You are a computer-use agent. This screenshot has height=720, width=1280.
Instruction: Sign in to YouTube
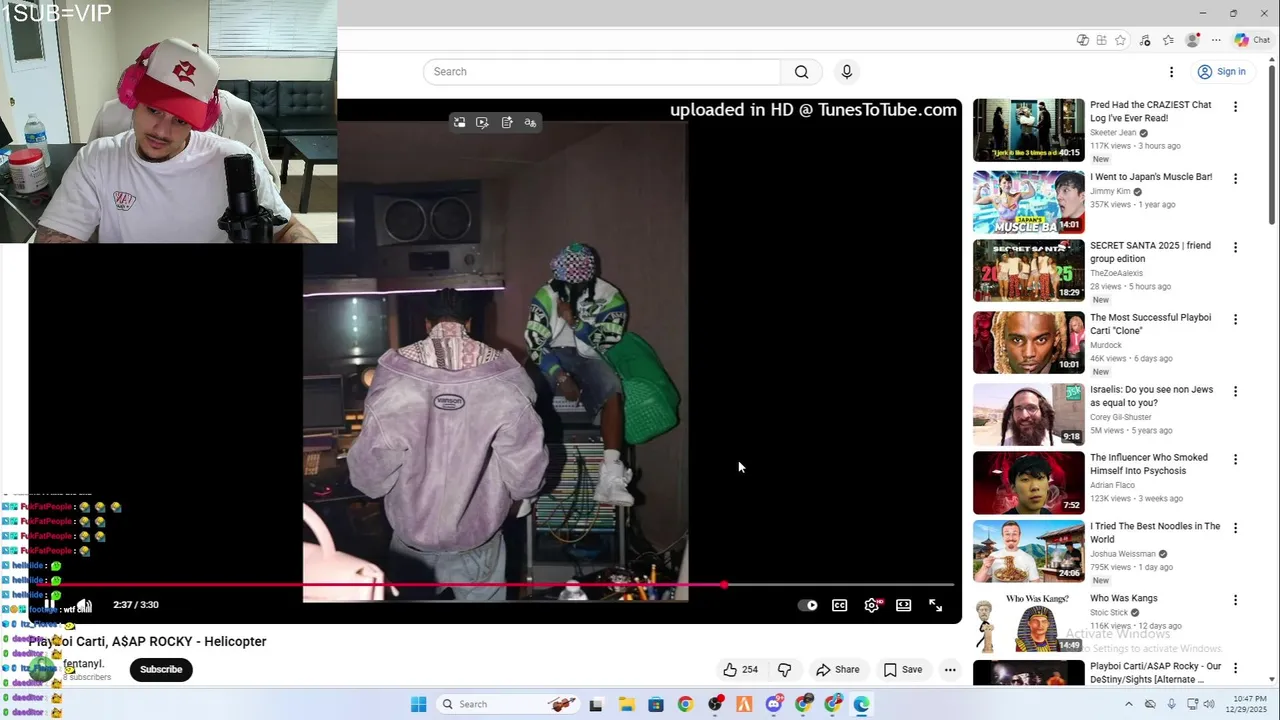click(1222, 72)
